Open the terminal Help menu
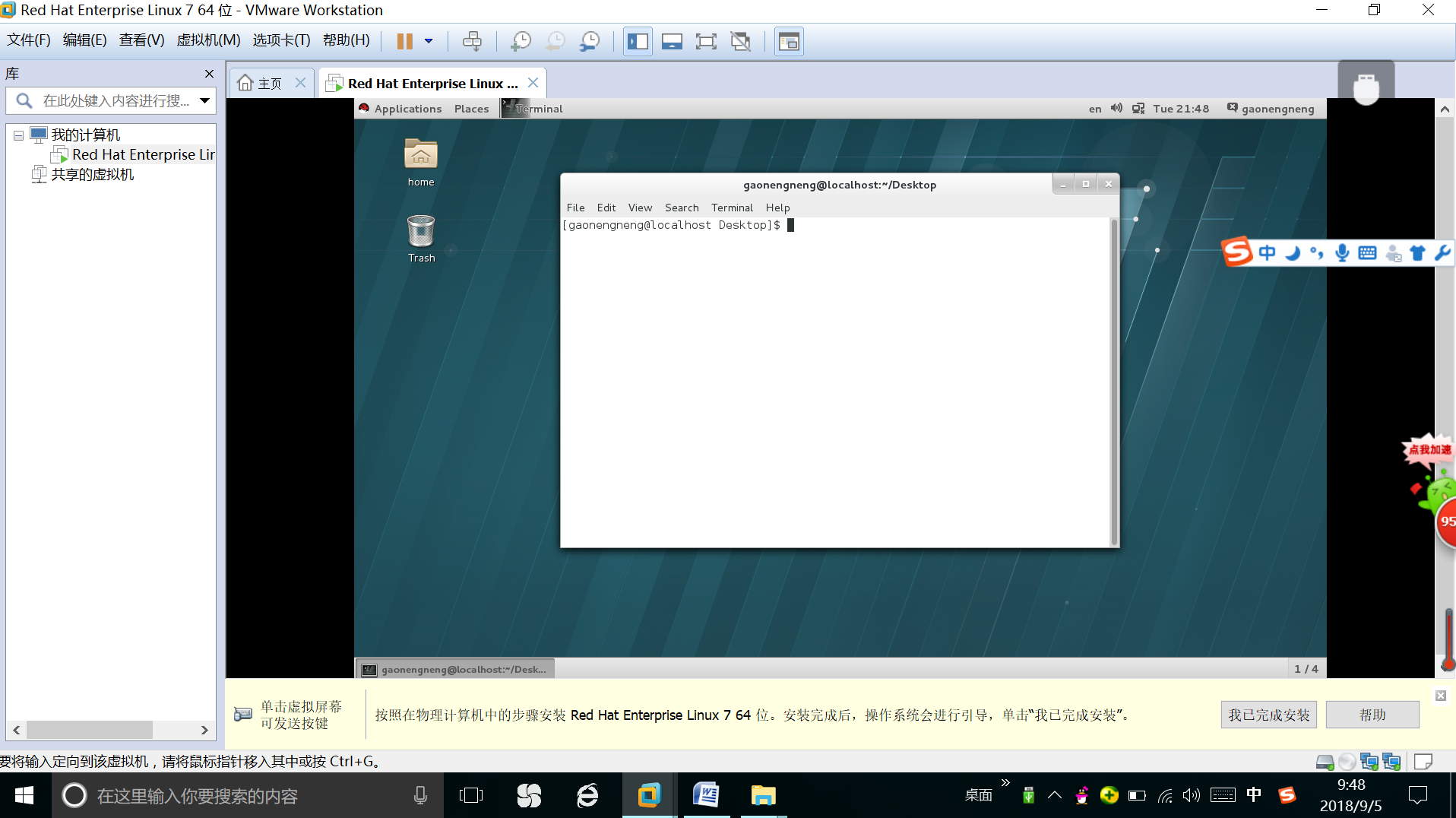The width and height of the screenshot is (1456, 818). coord(777,208)
